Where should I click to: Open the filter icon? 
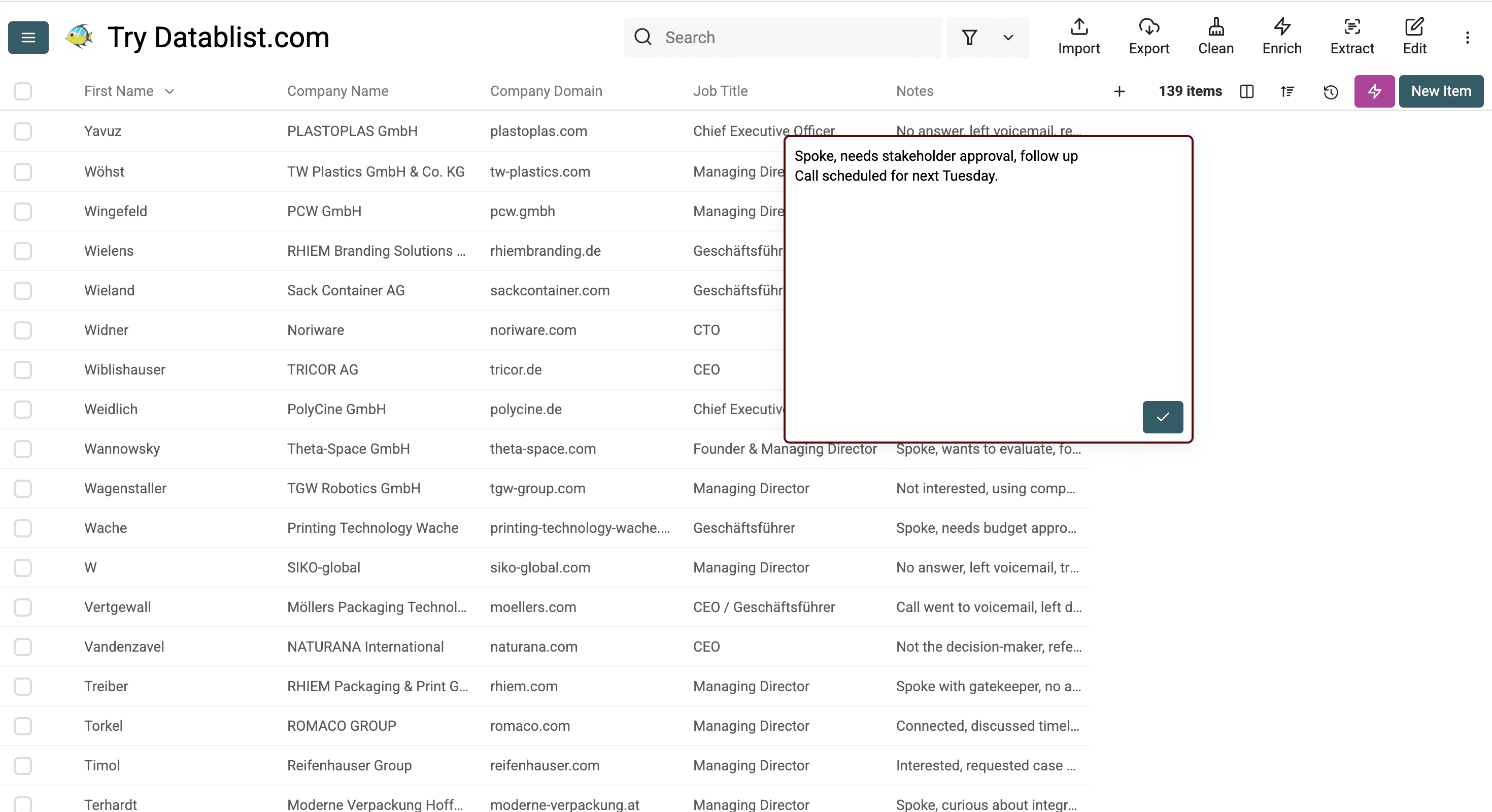(x=970, y=37)
